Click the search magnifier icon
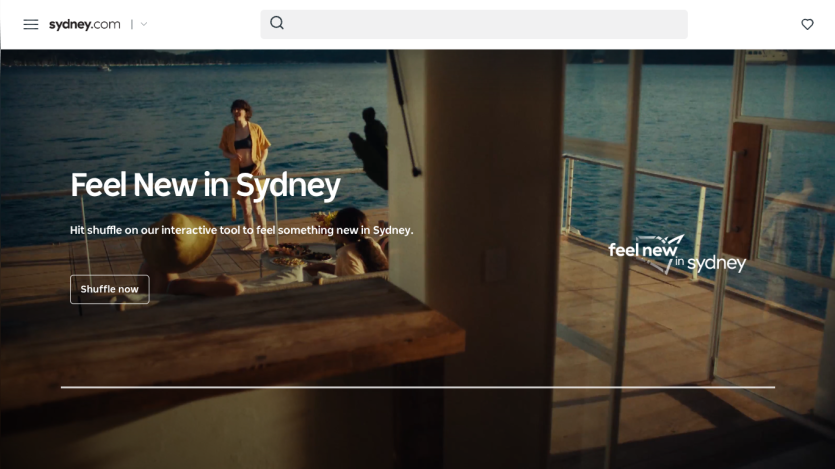Screen dimensions: 835x469 click(x=277, y=23)
